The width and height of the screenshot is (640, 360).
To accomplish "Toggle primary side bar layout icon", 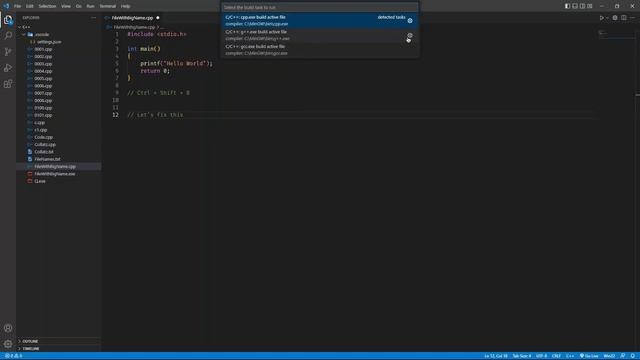I will [567, 6].
